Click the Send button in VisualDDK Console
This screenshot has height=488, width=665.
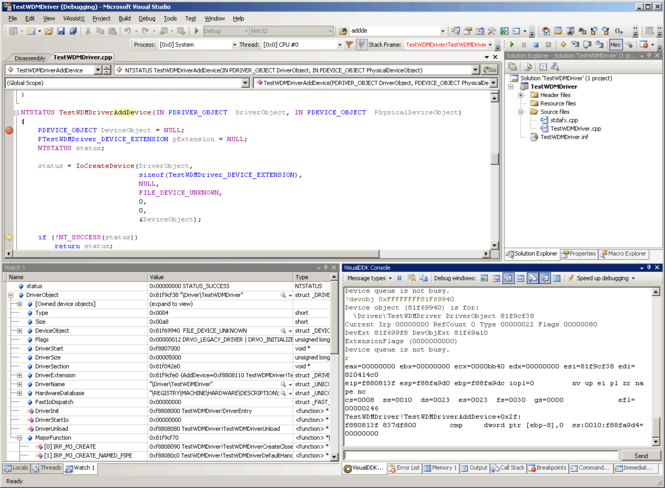pyautogui.click(x=640, y=455)
